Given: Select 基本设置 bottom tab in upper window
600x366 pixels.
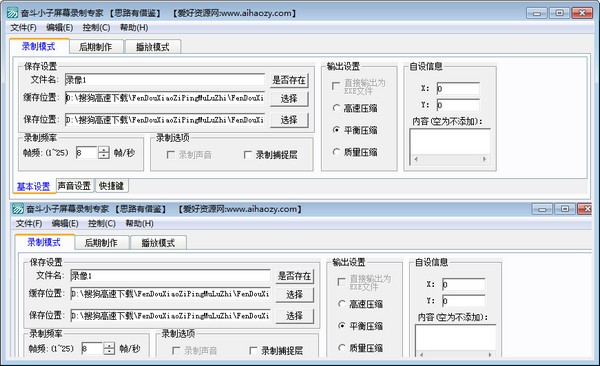Looking at the screenshot, I should pyautogui.click(x=34, y=186).
